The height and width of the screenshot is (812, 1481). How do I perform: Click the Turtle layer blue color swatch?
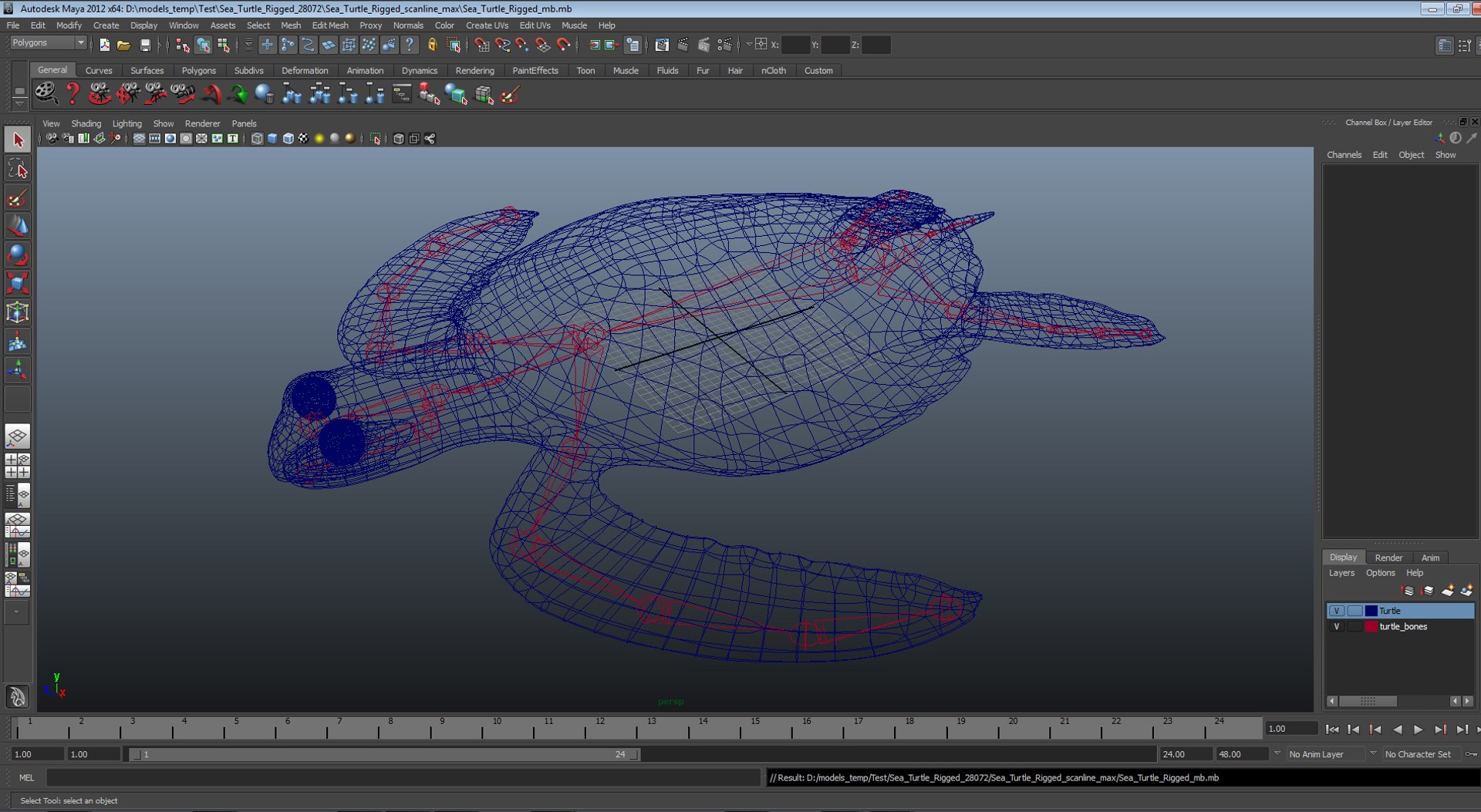1371,611
